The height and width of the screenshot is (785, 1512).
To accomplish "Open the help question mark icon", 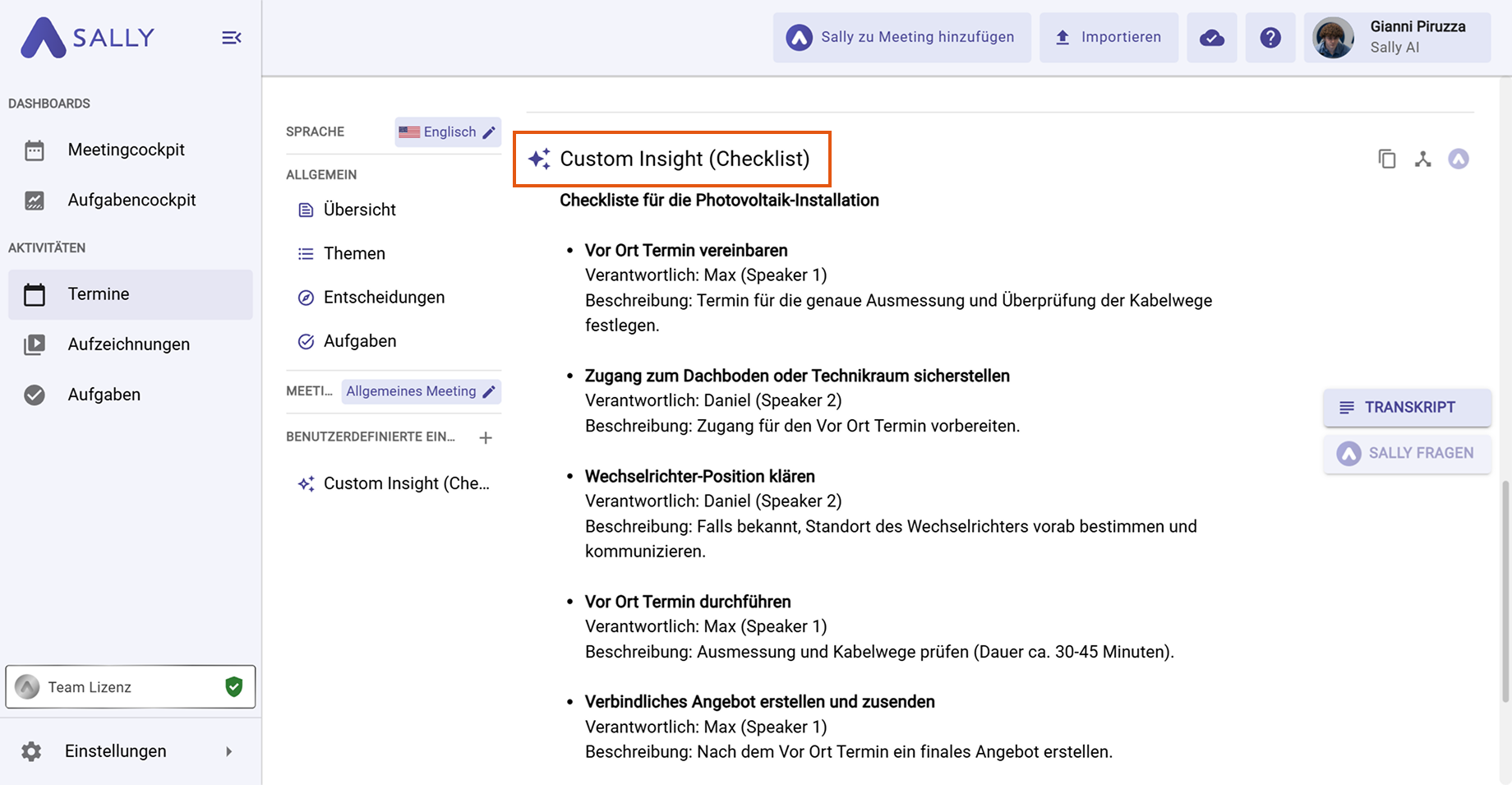I will [x=1270, y=38].
